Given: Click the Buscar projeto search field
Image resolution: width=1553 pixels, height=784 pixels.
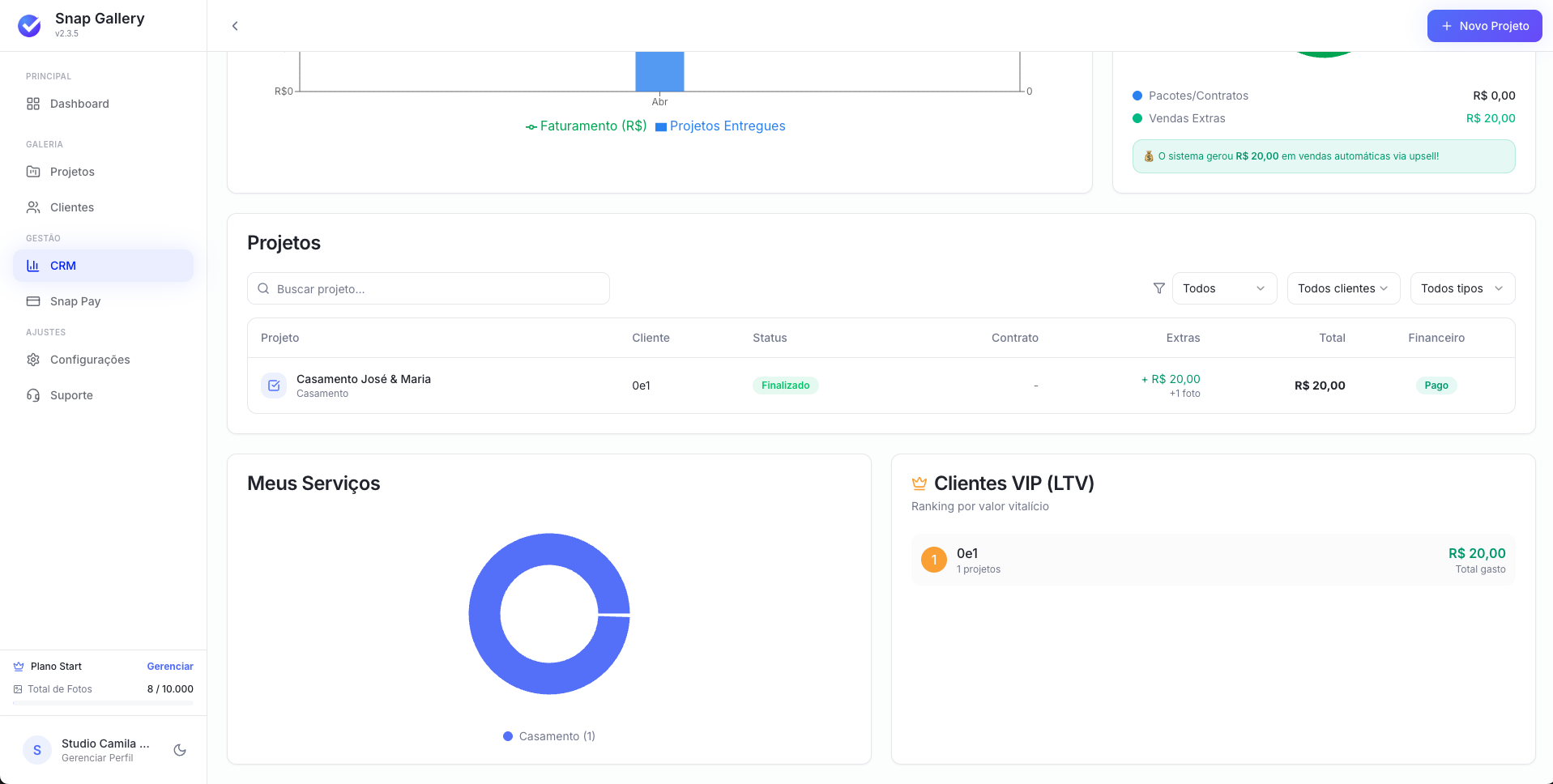Looking at the screenshot, I should pyautogui.click(x=429, y=288).
